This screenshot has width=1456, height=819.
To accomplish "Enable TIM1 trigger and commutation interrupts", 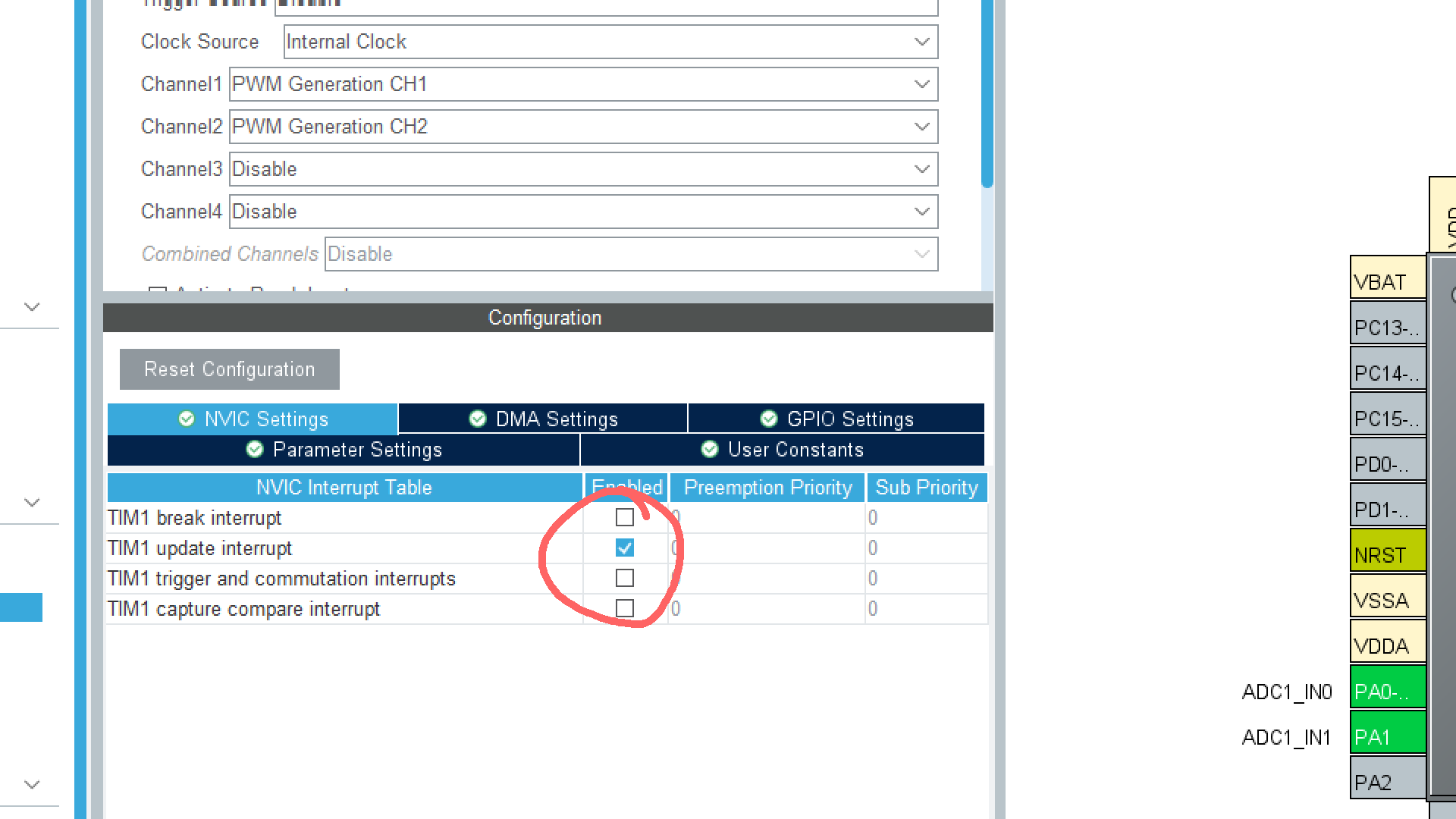I will point(624,578).
